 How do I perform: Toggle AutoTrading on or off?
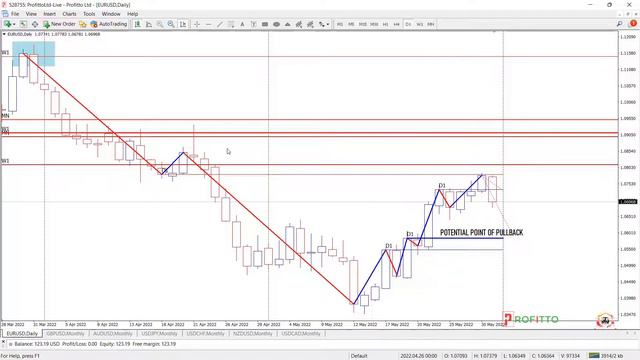(x=109, y=24)
